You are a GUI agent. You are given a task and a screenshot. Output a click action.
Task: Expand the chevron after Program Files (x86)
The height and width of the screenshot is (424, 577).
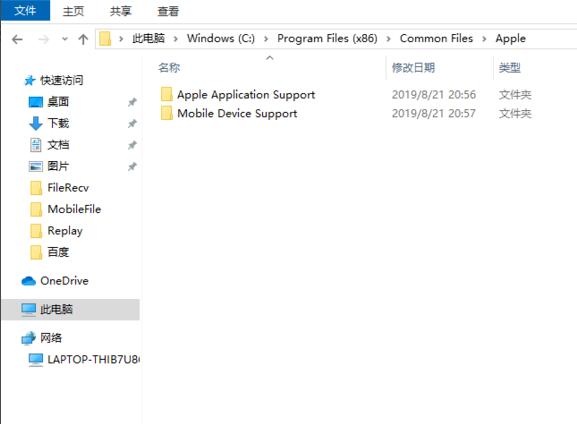click(388, 38)
